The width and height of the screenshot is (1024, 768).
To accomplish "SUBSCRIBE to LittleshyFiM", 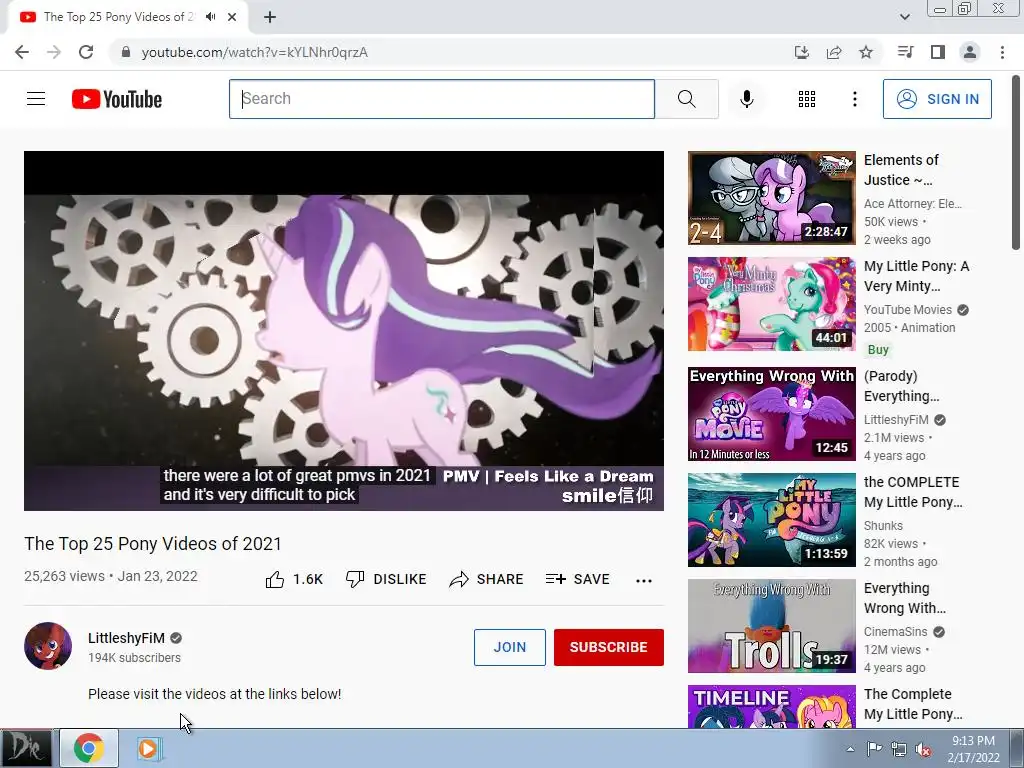I will [609, 647].
